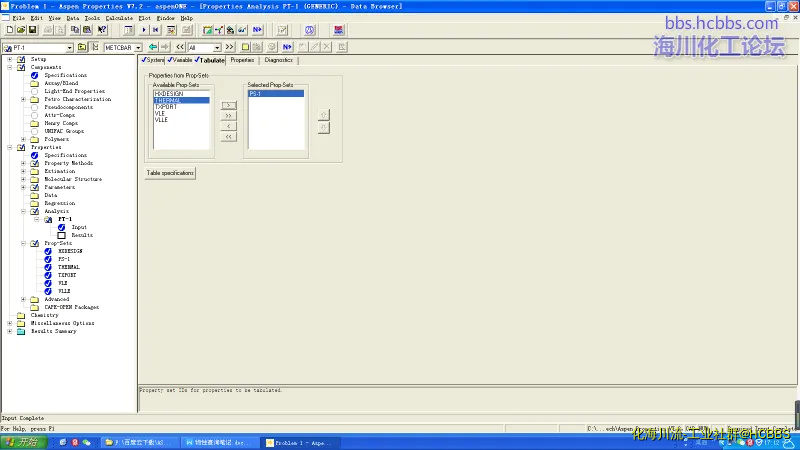The width and height of the screenshot is (800, 450).
Task: Click the Table specifications button
Action: tap(170, 173)
